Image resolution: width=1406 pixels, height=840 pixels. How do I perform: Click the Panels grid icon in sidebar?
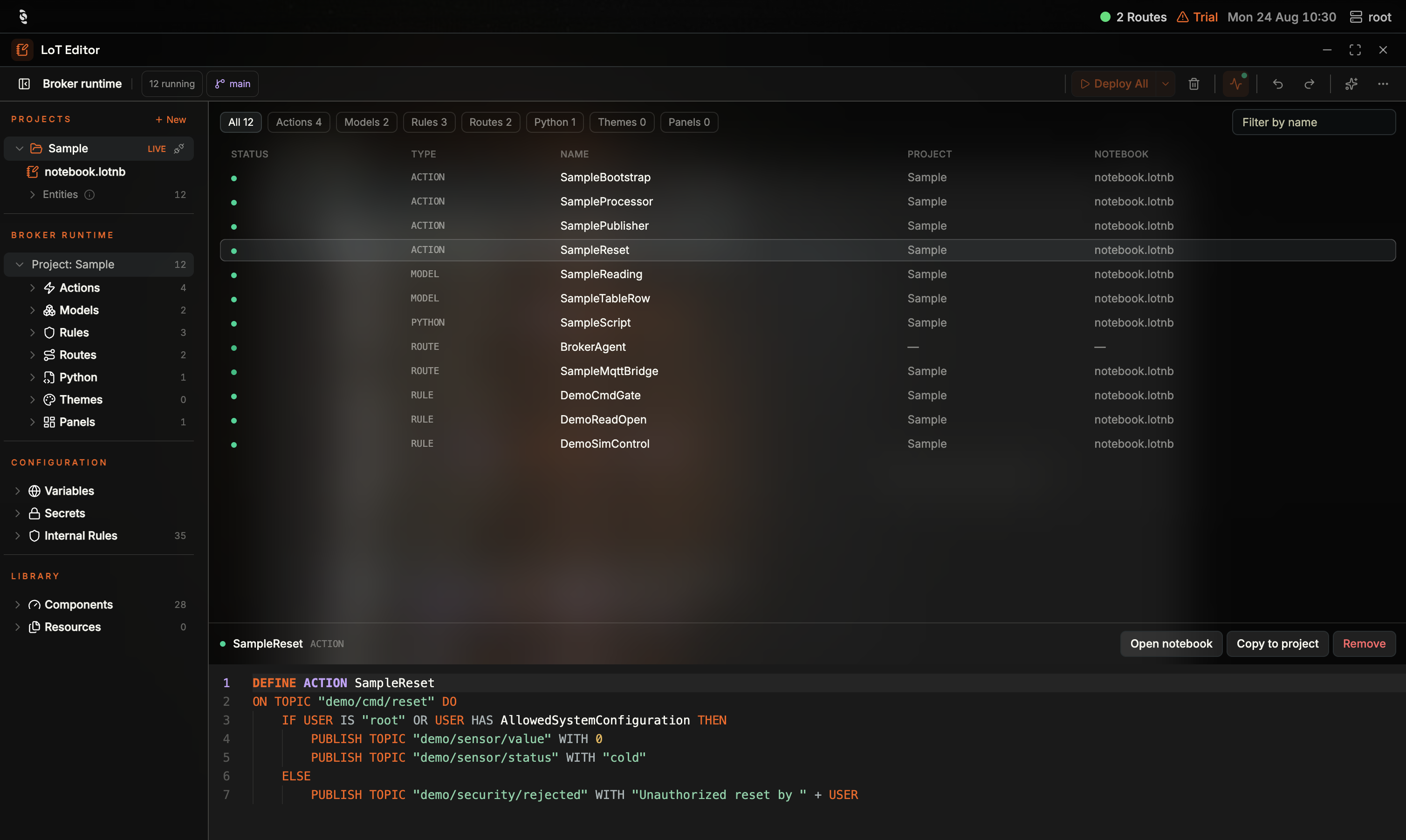pos(49,422)
